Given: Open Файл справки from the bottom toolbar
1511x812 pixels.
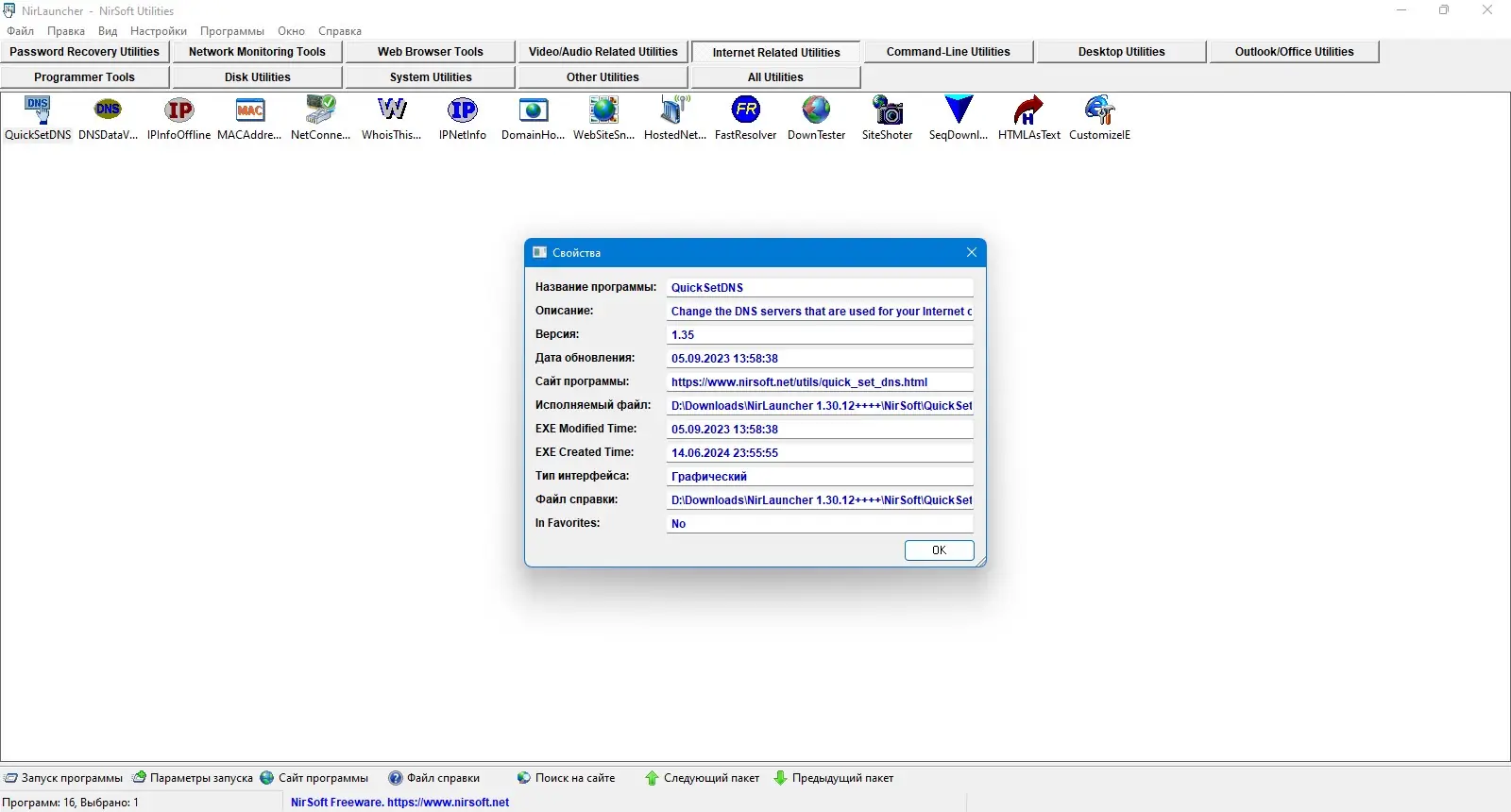Looking at the screenshot, I should (434, 778).
